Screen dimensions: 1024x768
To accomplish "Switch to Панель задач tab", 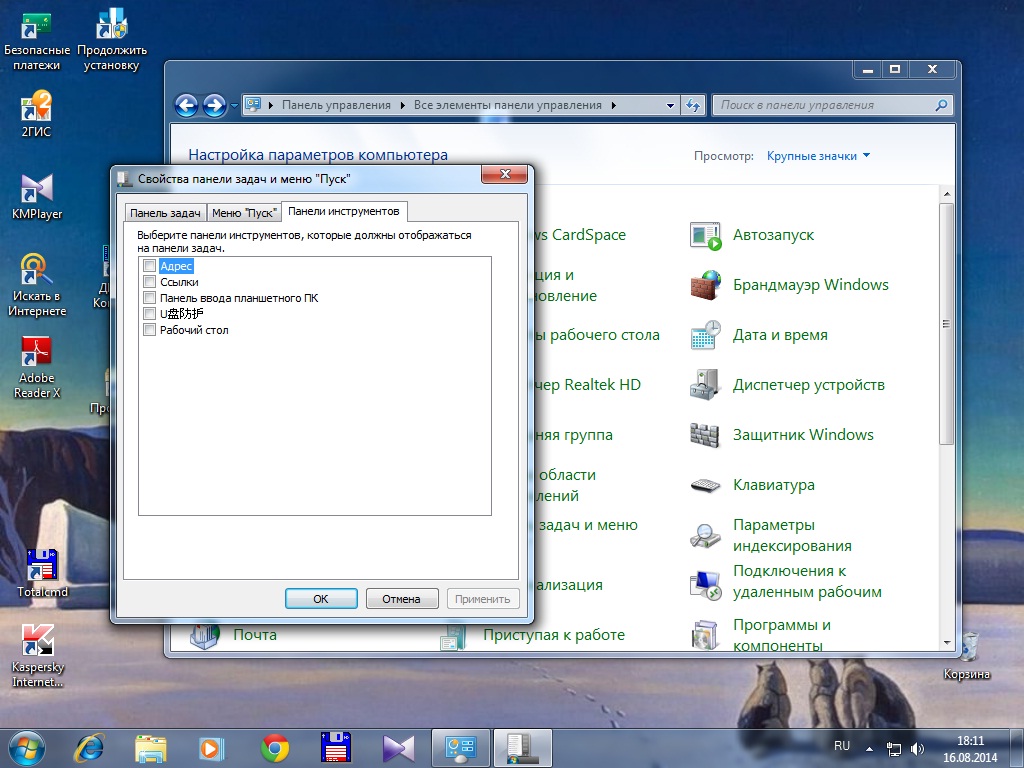I will 165,213.
